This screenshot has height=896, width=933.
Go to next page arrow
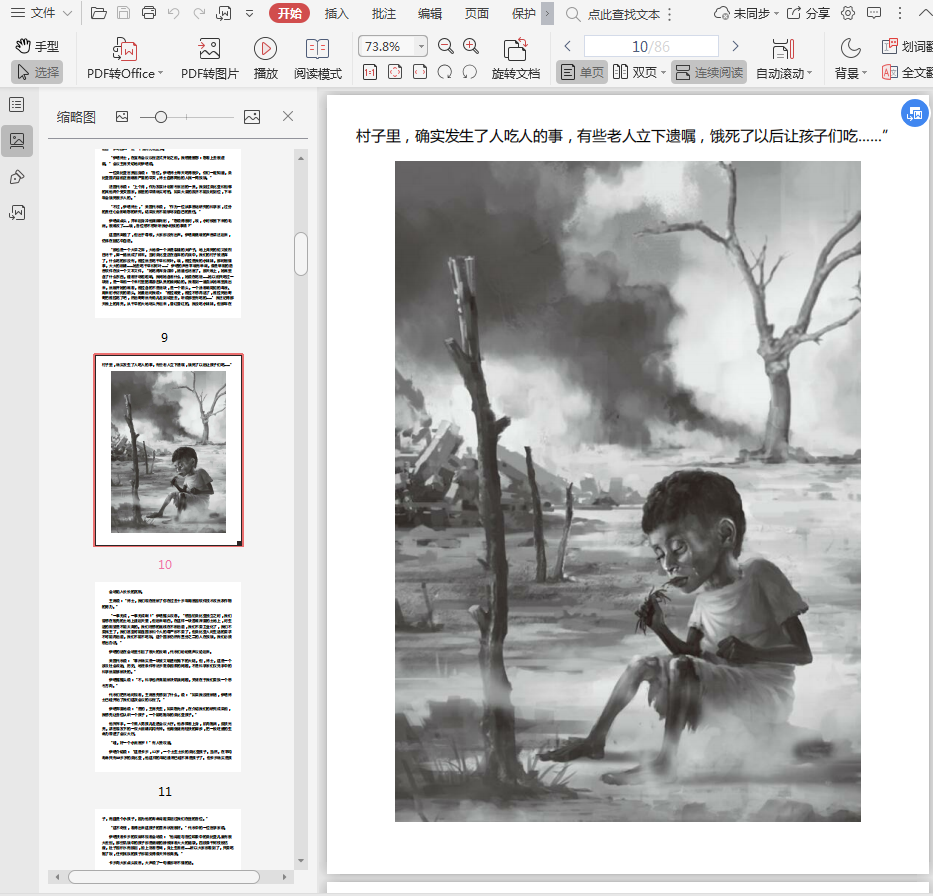[735, 46]
